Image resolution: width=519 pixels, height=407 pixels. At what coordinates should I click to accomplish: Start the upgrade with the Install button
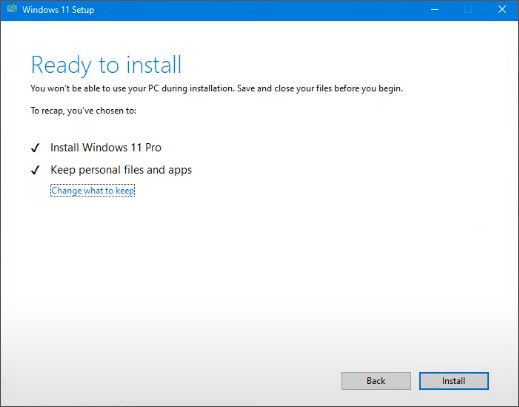pos(454,381)
